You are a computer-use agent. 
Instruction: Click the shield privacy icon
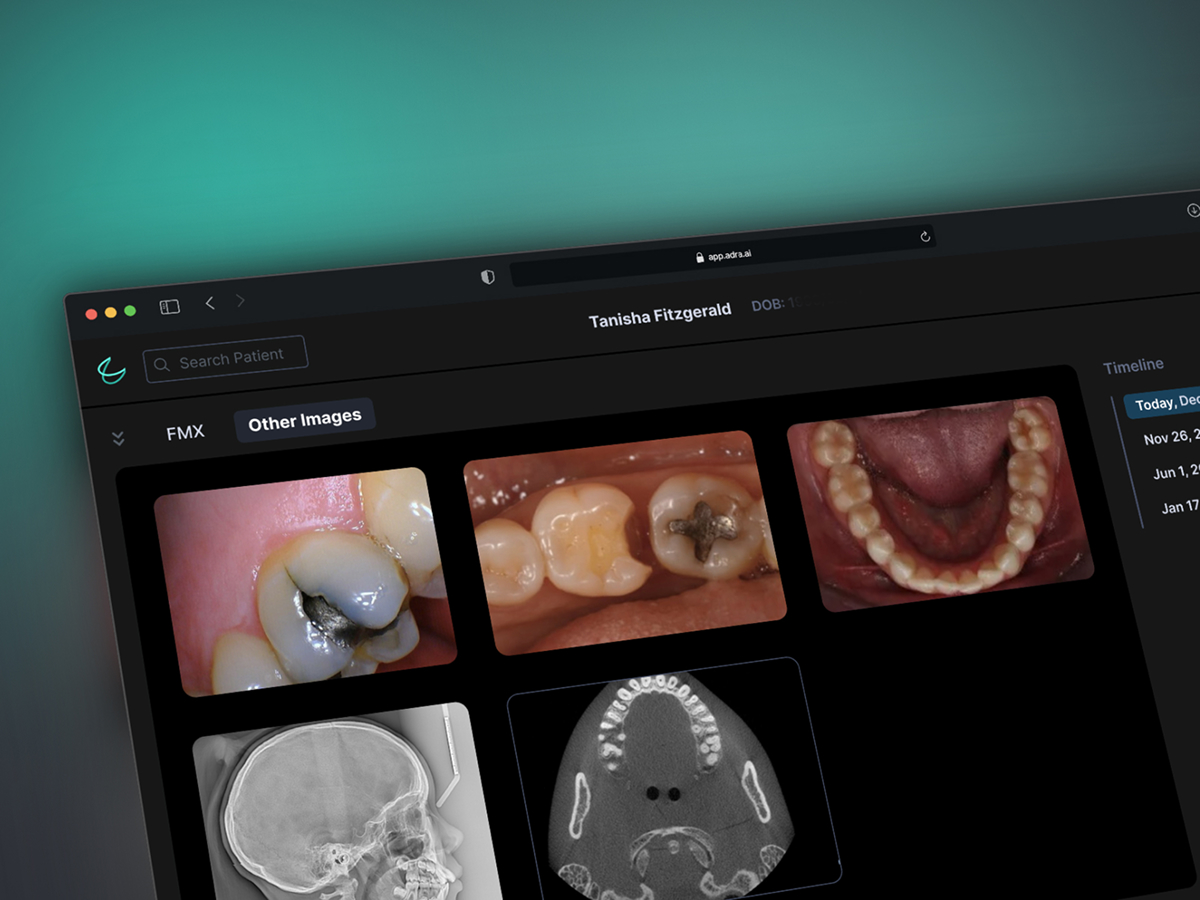488,277
